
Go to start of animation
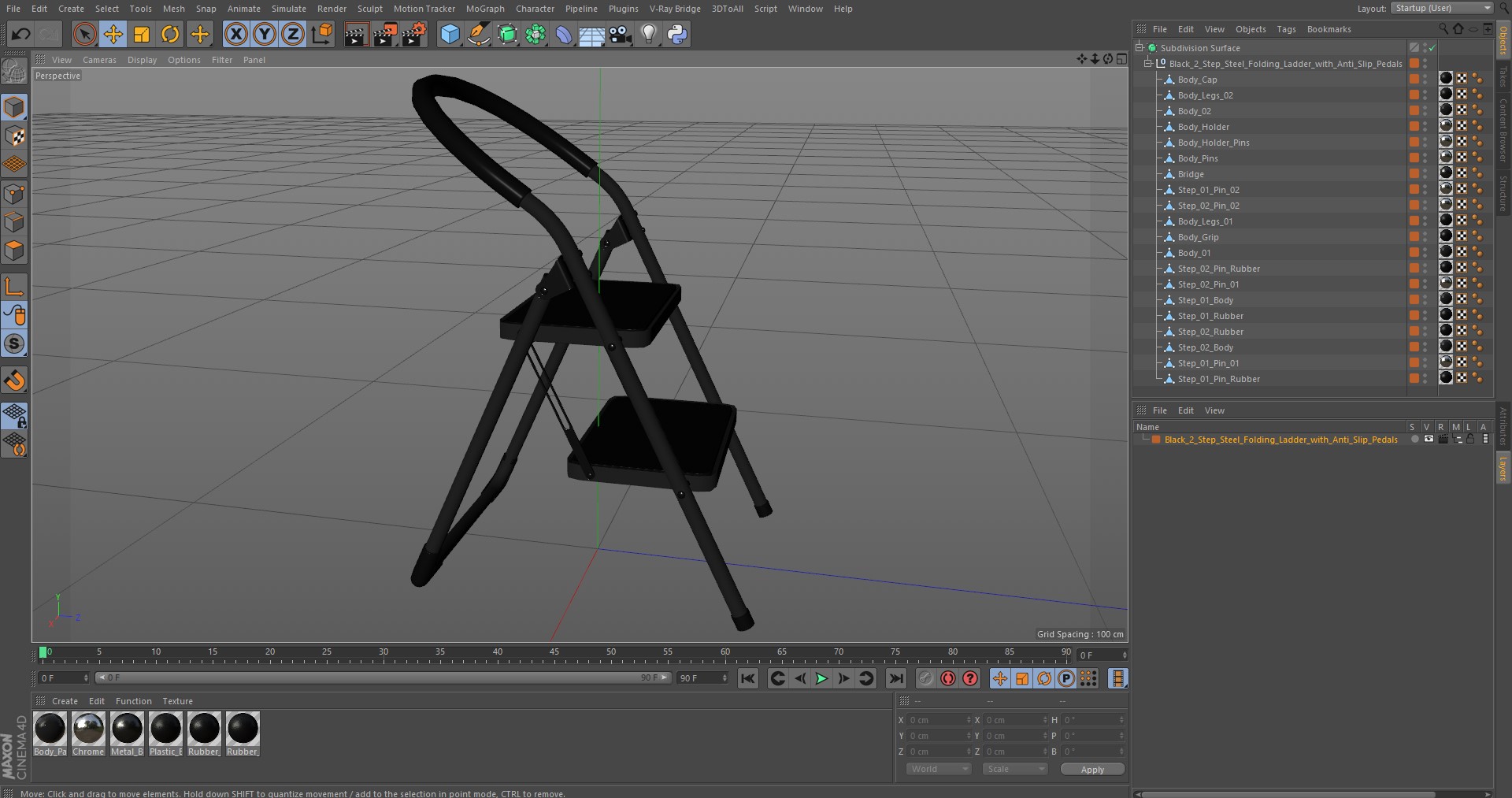[748, 678]
